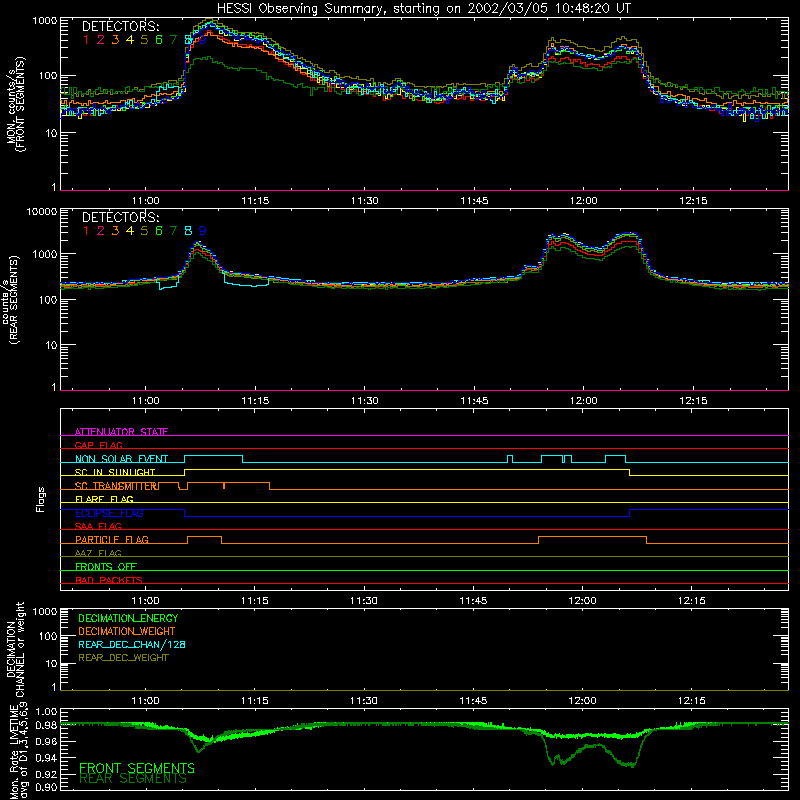Click the ATTENUATOR_STATE flag label

point(121,432)
